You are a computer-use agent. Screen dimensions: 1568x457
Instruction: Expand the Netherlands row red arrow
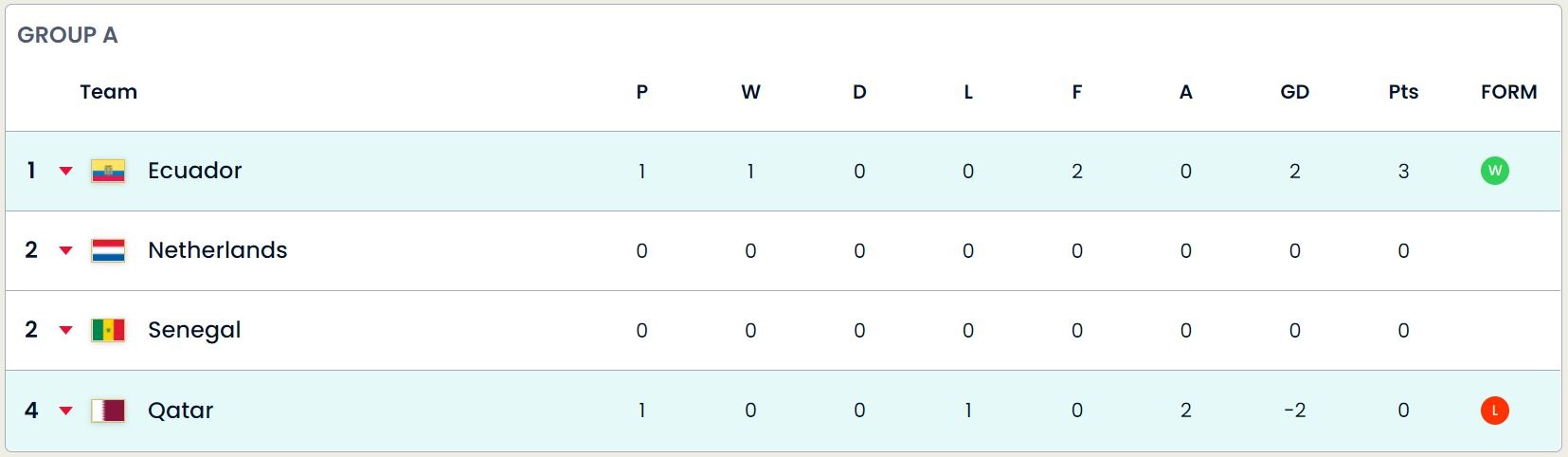tap(66, 251)
